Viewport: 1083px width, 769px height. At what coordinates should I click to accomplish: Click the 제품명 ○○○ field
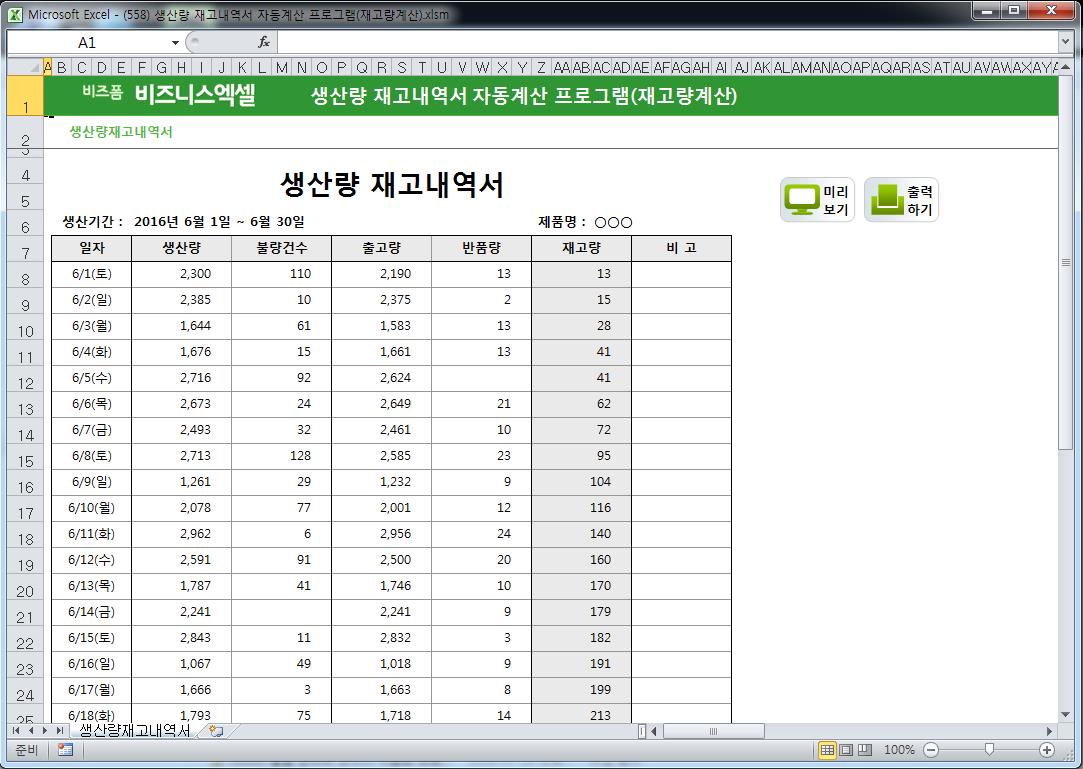[x=585, y=222]
